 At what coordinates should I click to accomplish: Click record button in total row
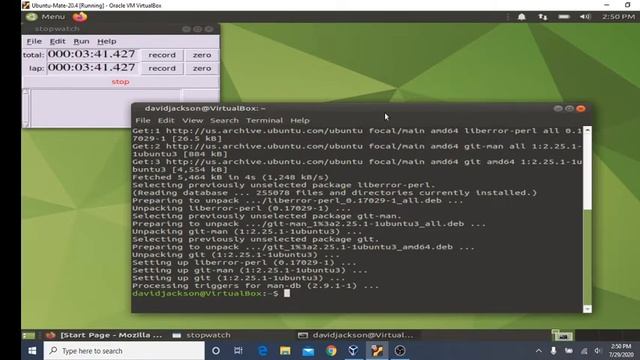tap(162, 55)
